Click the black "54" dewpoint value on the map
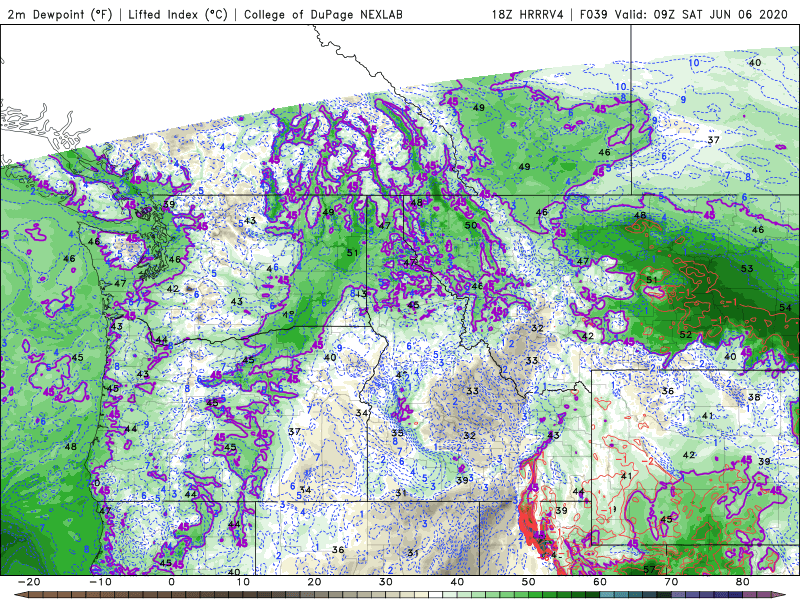 (785, 307)
